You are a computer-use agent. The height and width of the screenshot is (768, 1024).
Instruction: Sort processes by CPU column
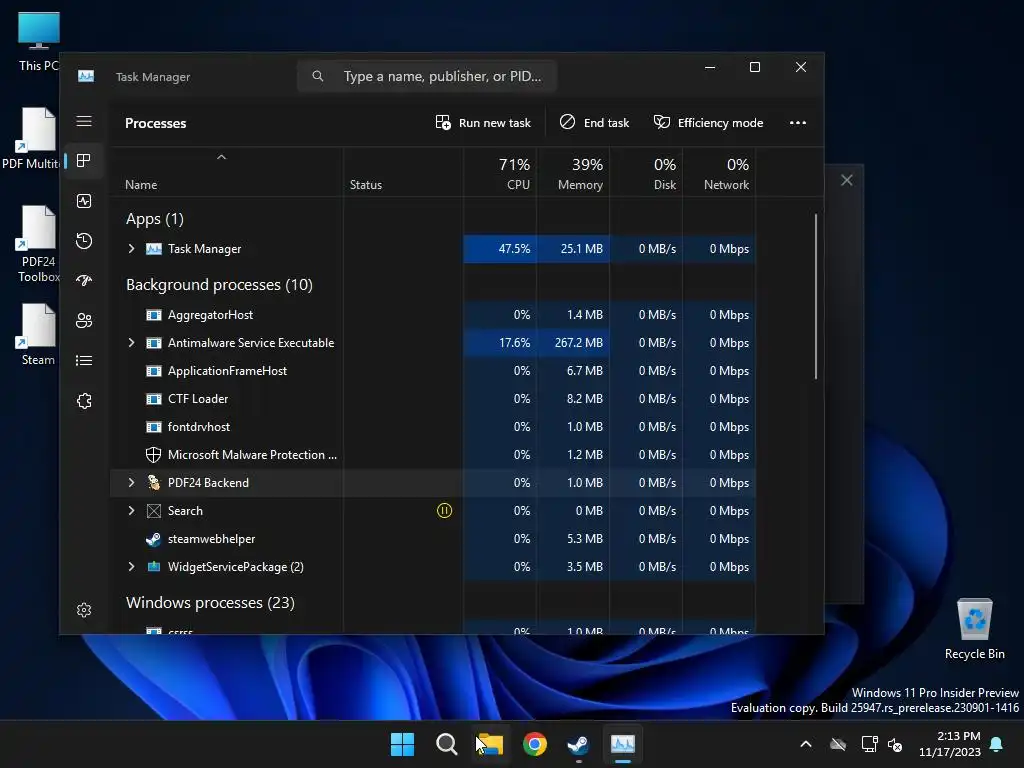501,173
